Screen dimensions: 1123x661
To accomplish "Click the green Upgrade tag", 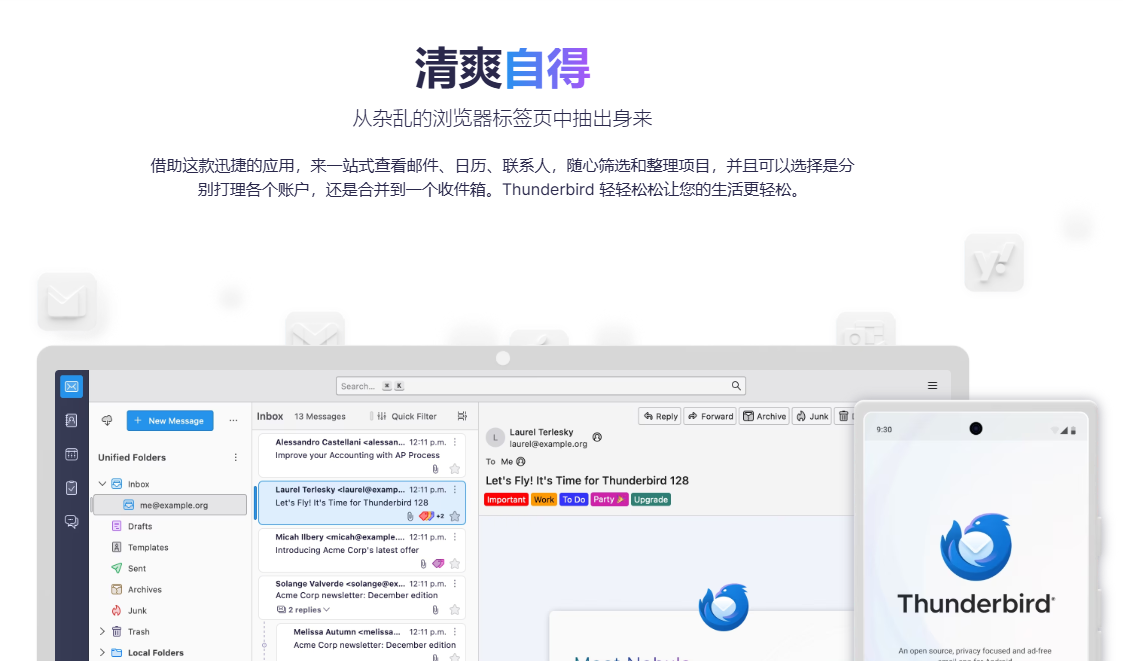I will (x=651, y=500).
